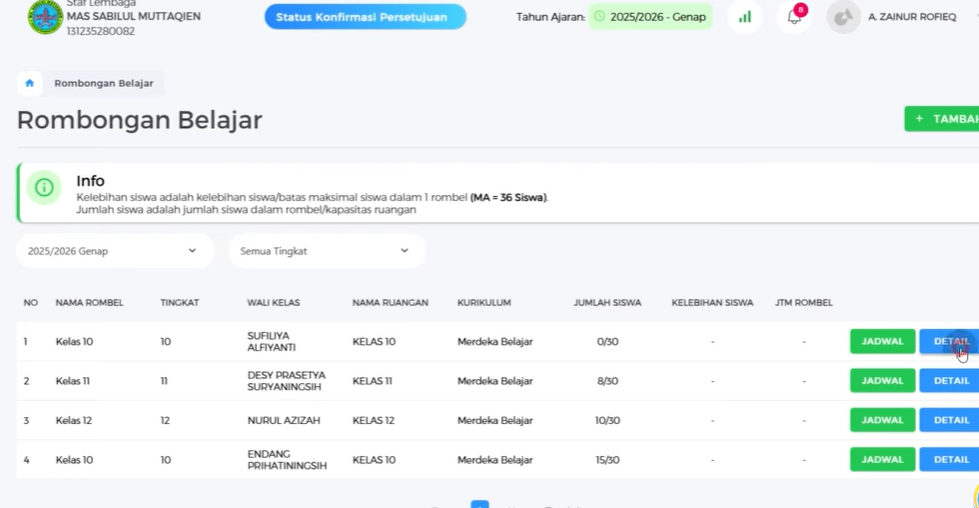Click the 15/30 student count
The width and height of the screenshot is (979, 508).
tap(608, 460)
